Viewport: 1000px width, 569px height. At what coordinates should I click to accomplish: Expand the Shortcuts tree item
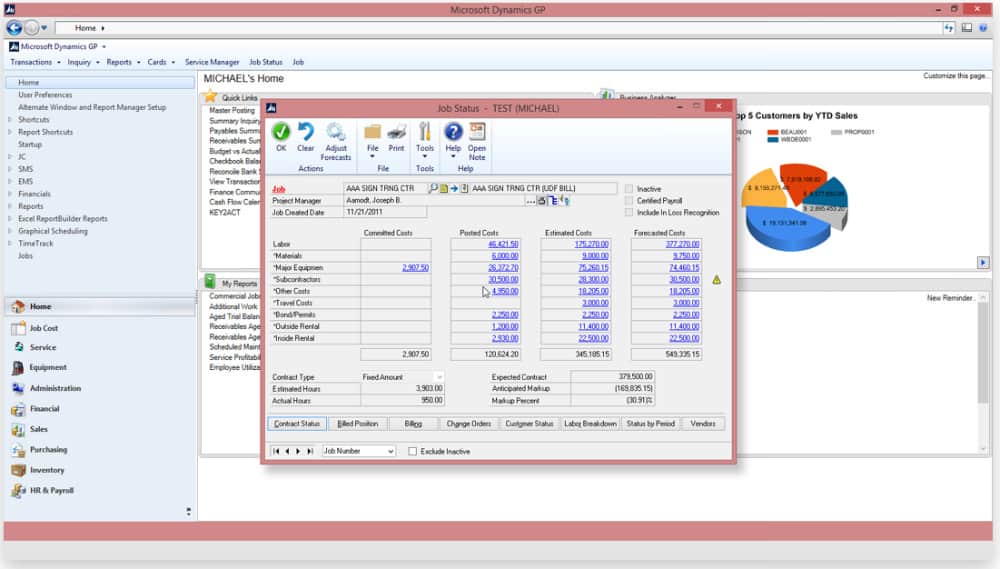10,119
